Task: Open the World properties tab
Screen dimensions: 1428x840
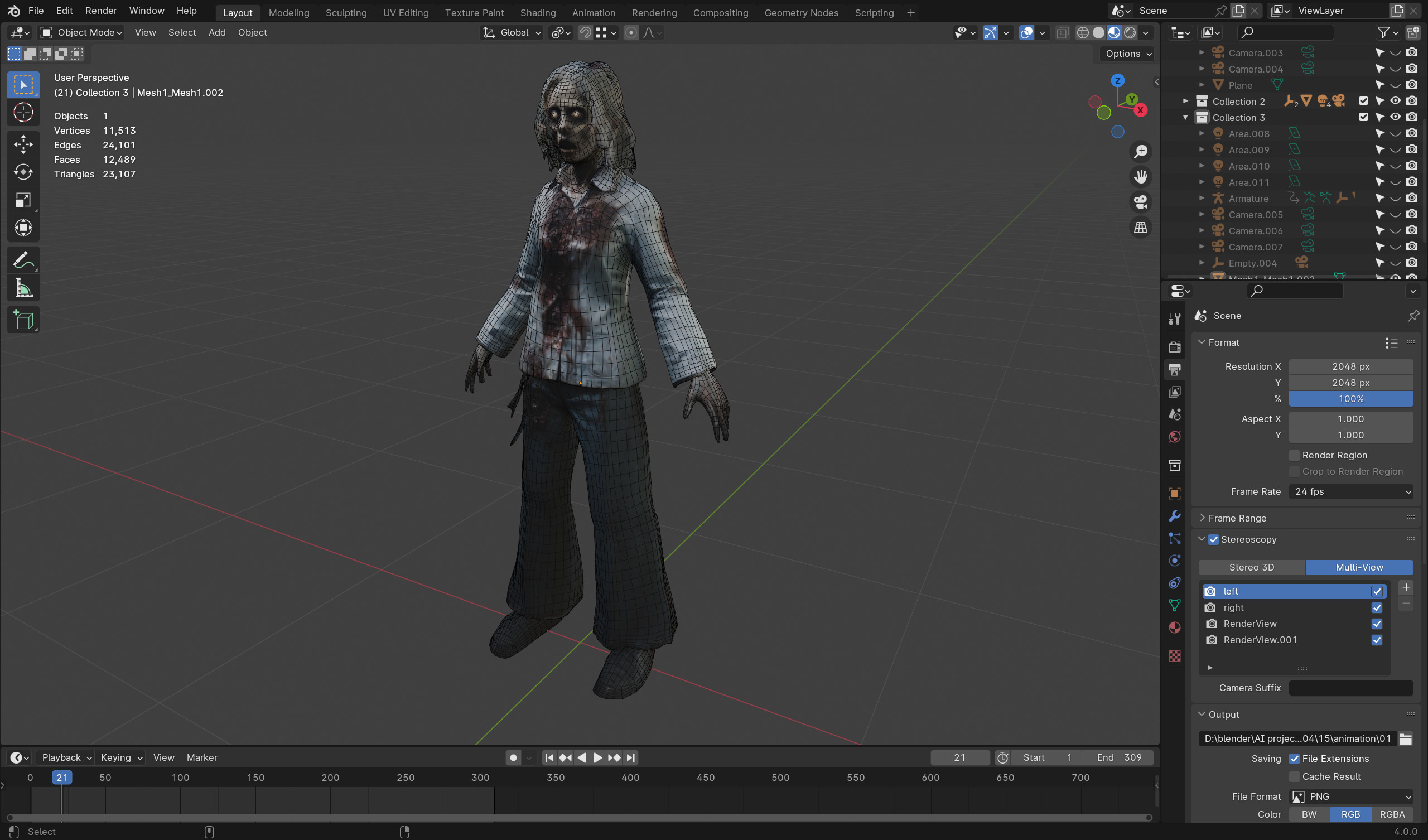Action: [1174, 437]
